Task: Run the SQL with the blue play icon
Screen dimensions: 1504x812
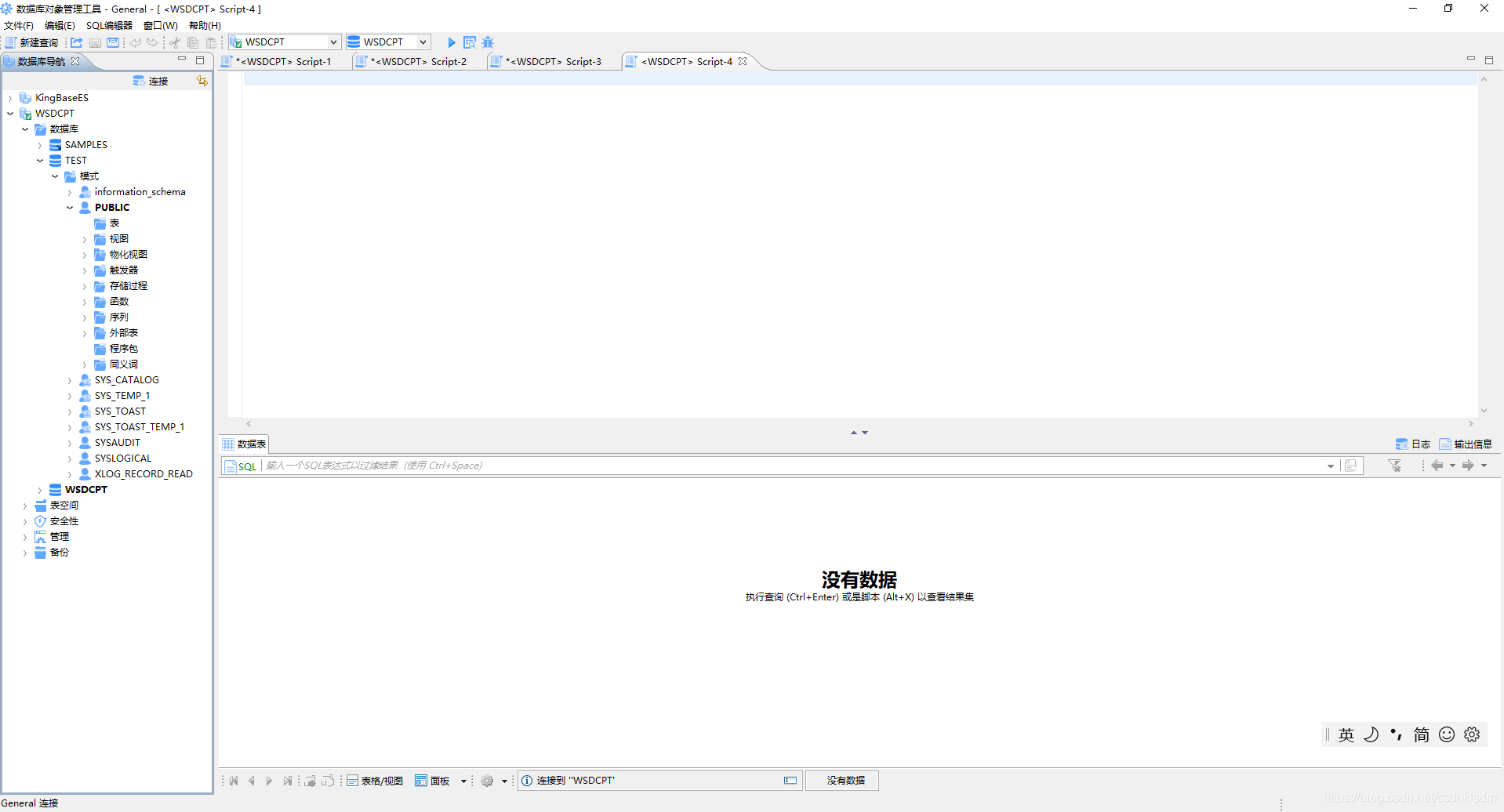Action: (x=451, y=42)
